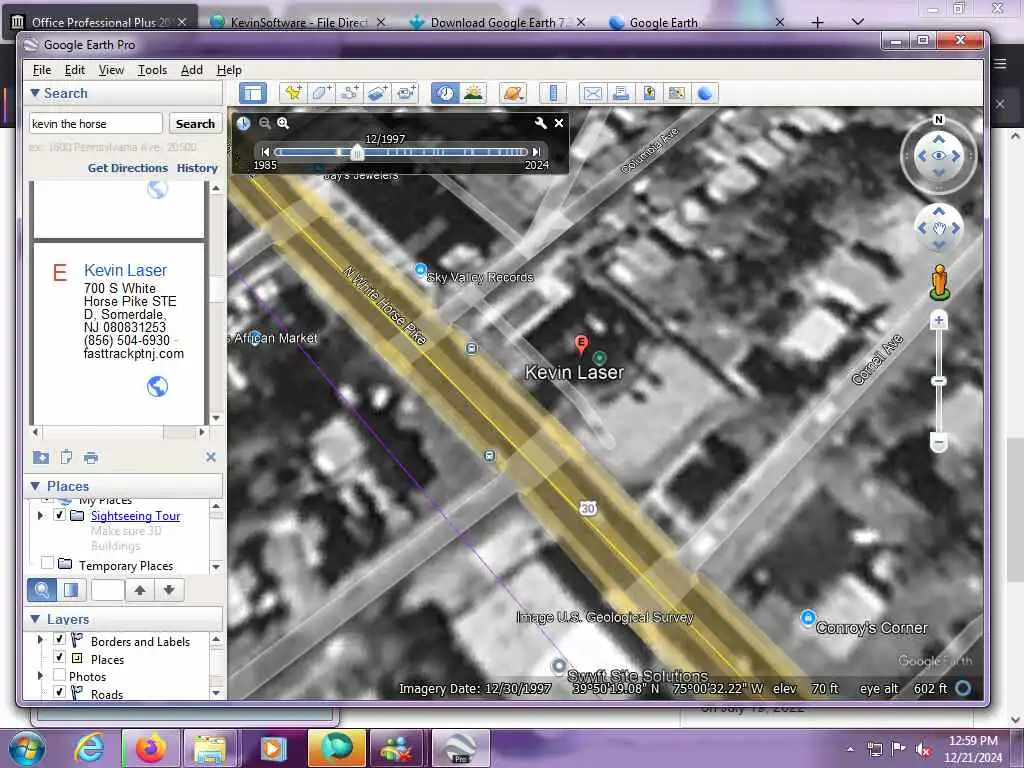This screenshot has height=768, width=1024.
Task: Open Sightseeing Tour link in Places
Action: coord(135,516)
